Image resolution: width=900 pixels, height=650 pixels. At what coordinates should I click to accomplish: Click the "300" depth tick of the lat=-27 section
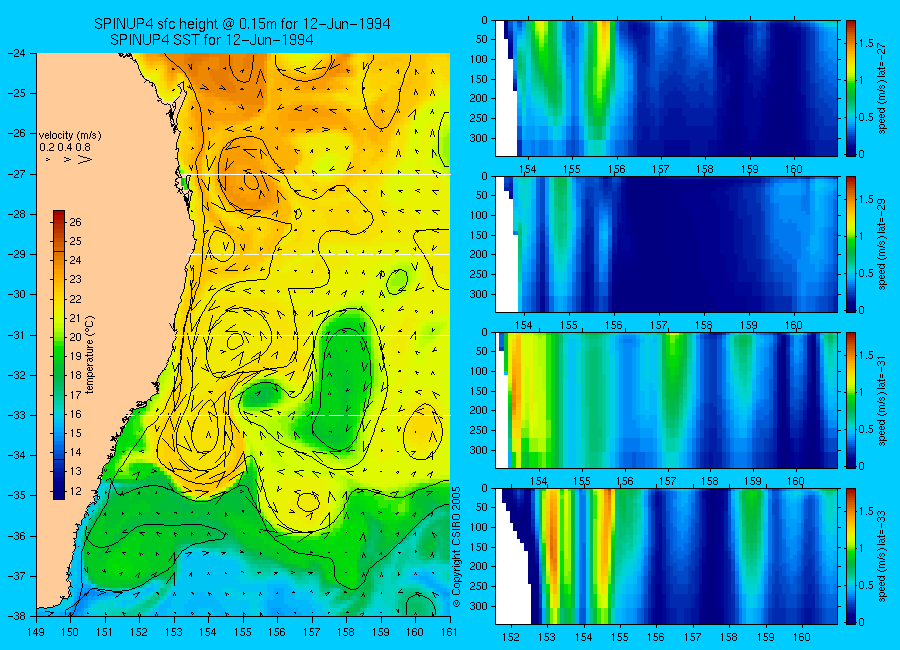coord(479,138)
